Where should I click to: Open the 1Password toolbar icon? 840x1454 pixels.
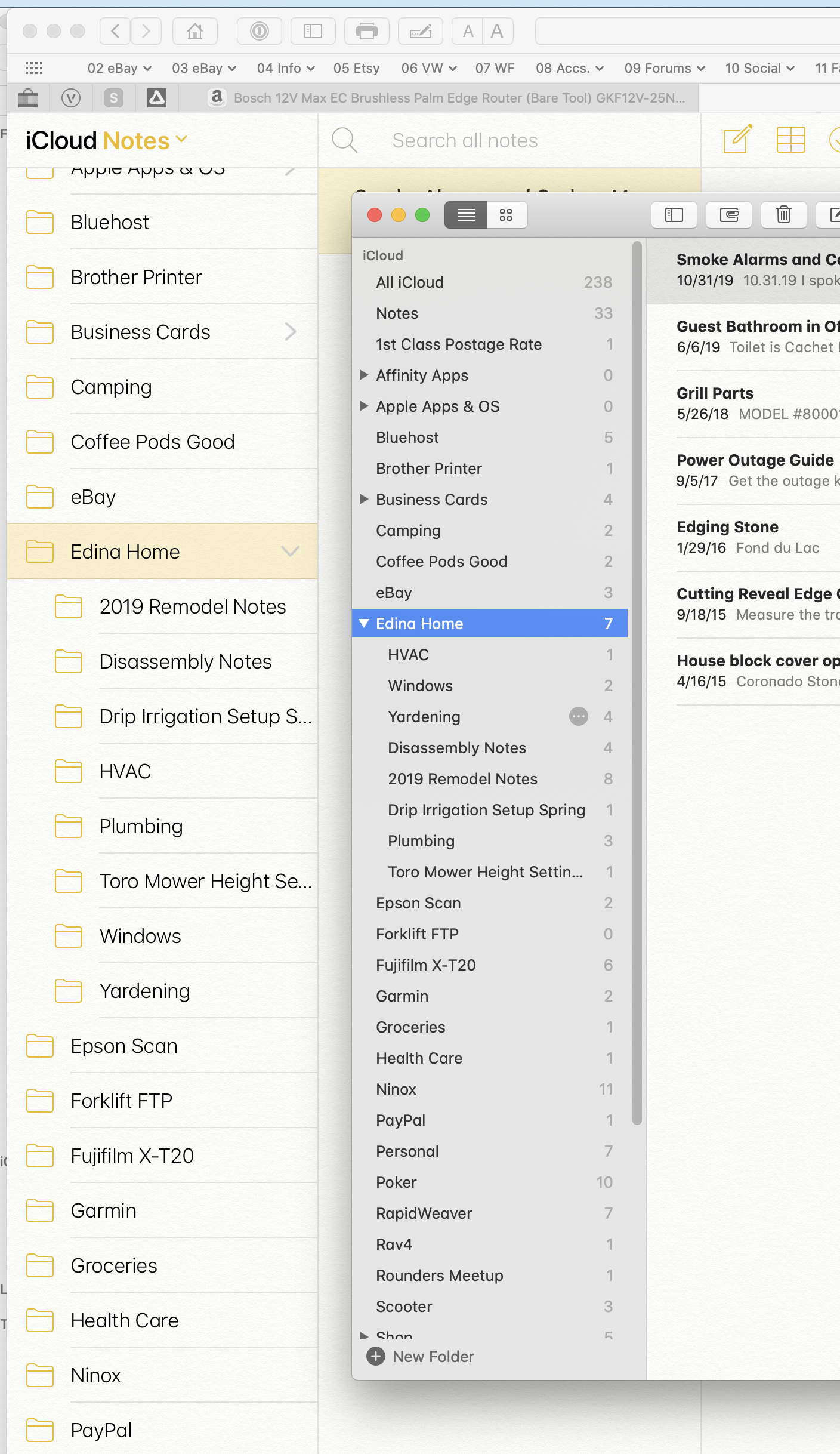click(x=260, y=31)
